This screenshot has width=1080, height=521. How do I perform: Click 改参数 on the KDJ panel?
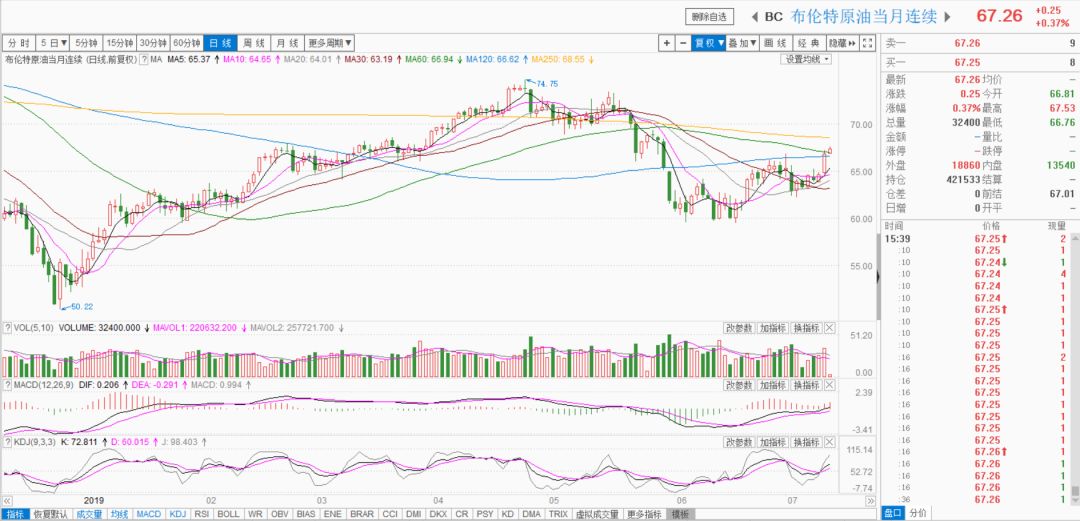tap(739, 441)
